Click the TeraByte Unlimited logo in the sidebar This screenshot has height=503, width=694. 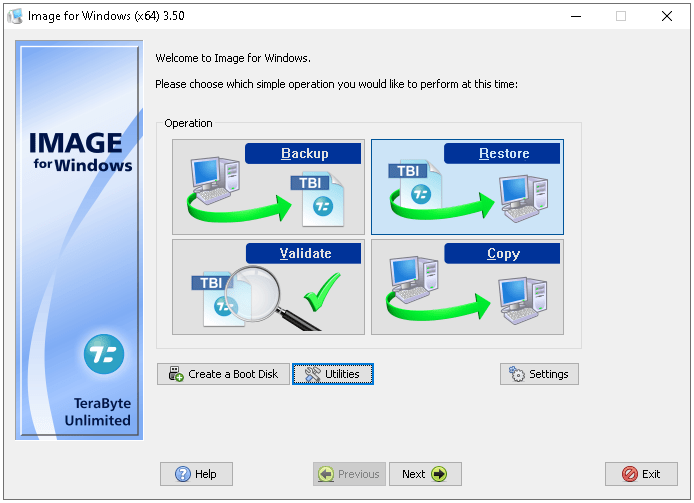(x=104, y=354)
